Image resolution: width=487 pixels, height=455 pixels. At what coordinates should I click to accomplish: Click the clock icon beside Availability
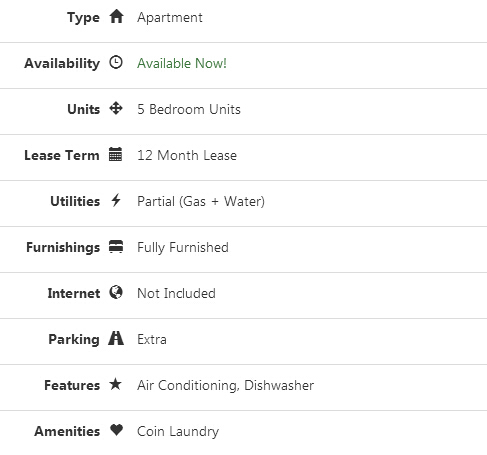(x=116, y=62)
